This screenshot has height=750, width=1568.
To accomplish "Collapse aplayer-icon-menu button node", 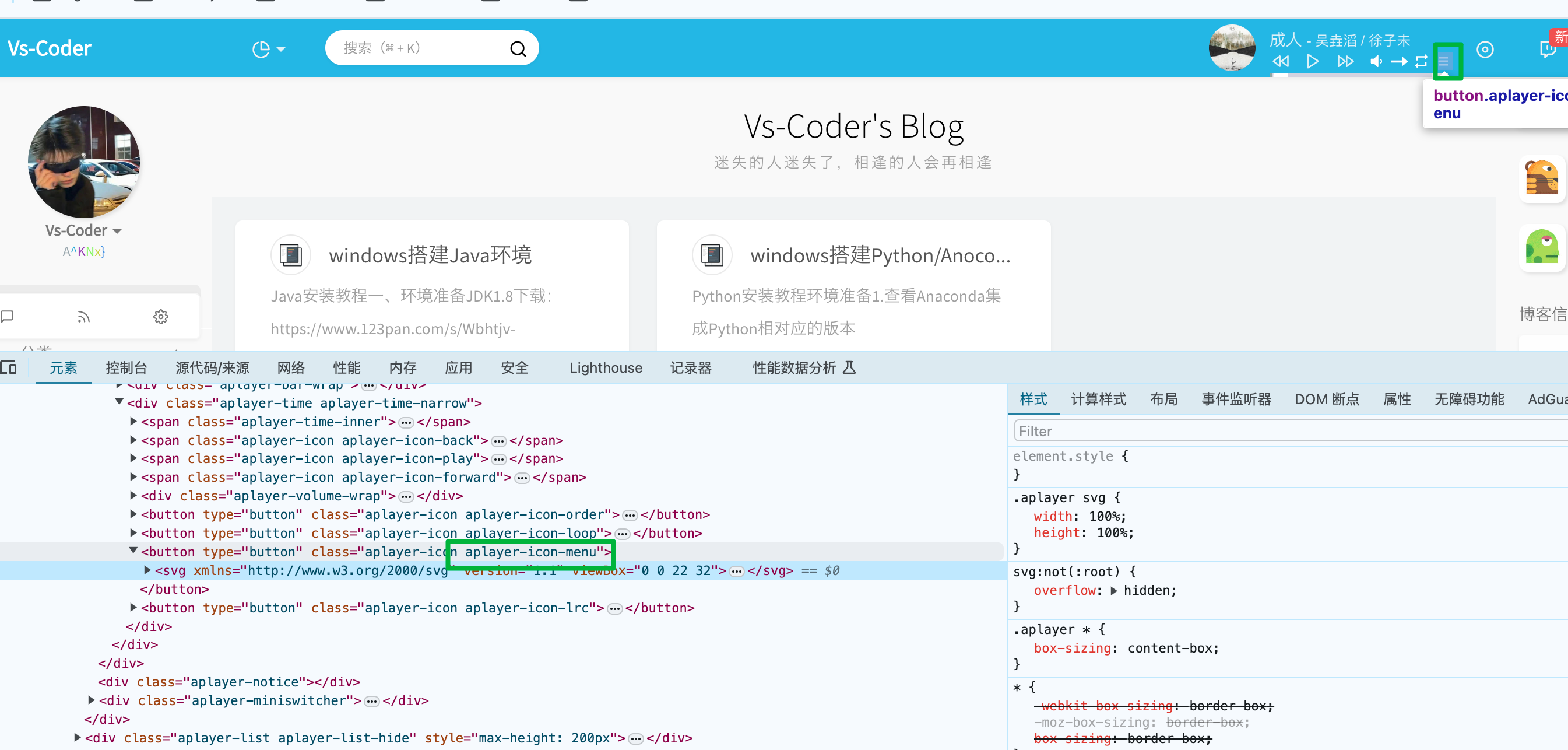I will point(133,551).
